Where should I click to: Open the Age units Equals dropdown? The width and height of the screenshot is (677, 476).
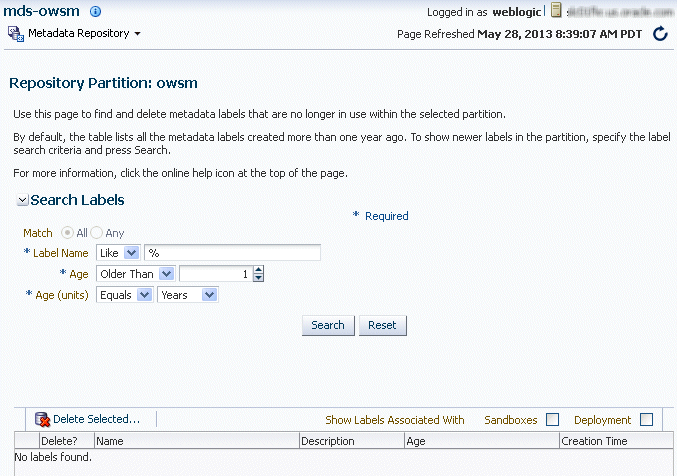124,295
